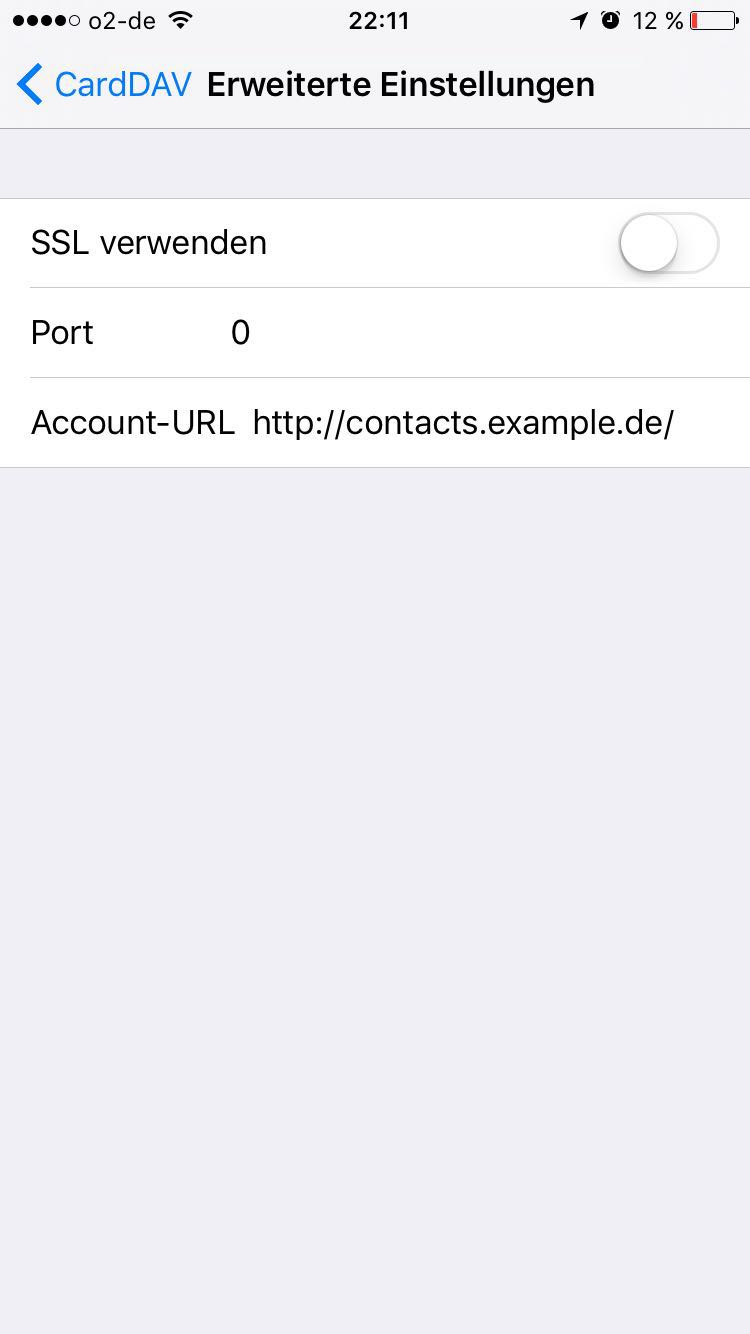Tap the Port label text
750x1334 pixels.
pyautogui.click(x=62, y=333)
